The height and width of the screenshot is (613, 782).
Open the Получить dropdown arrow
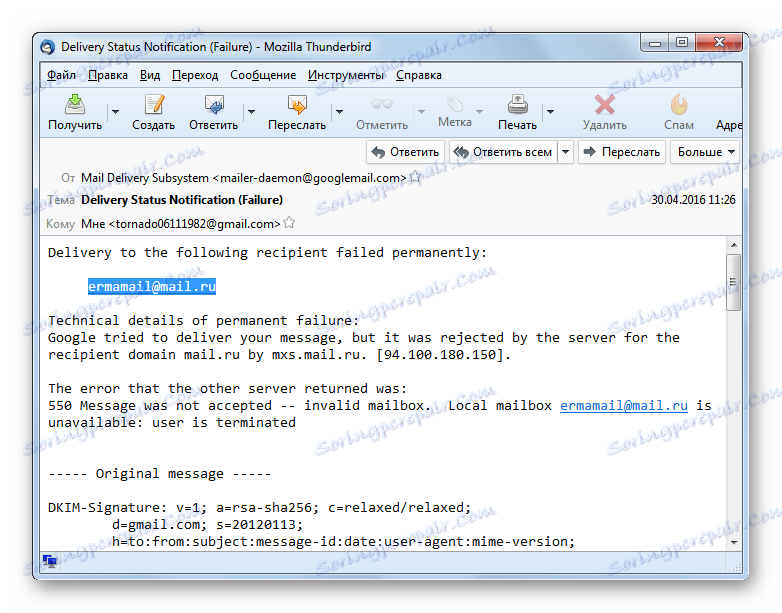[x=116, y=112]
